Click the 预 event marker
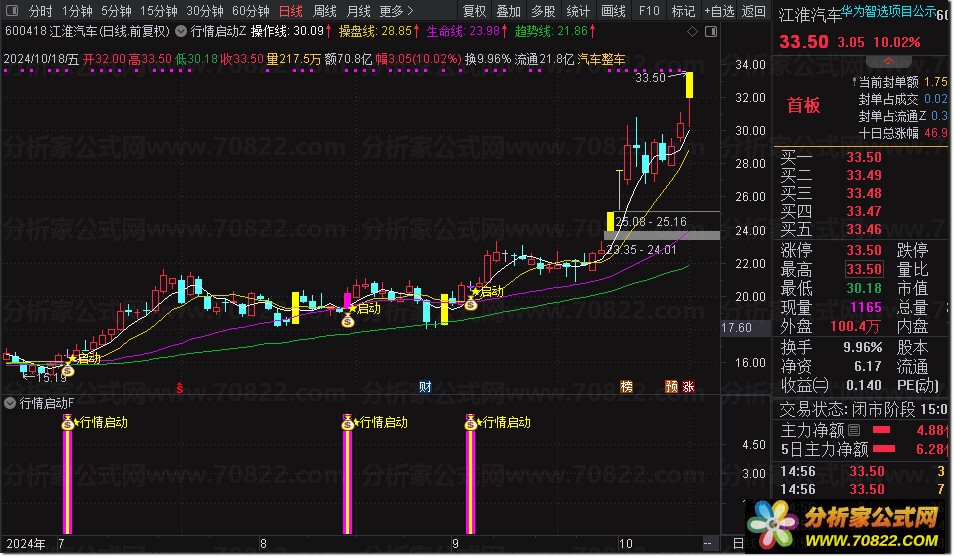Screen dimensions: 955x557 point(671,387)
